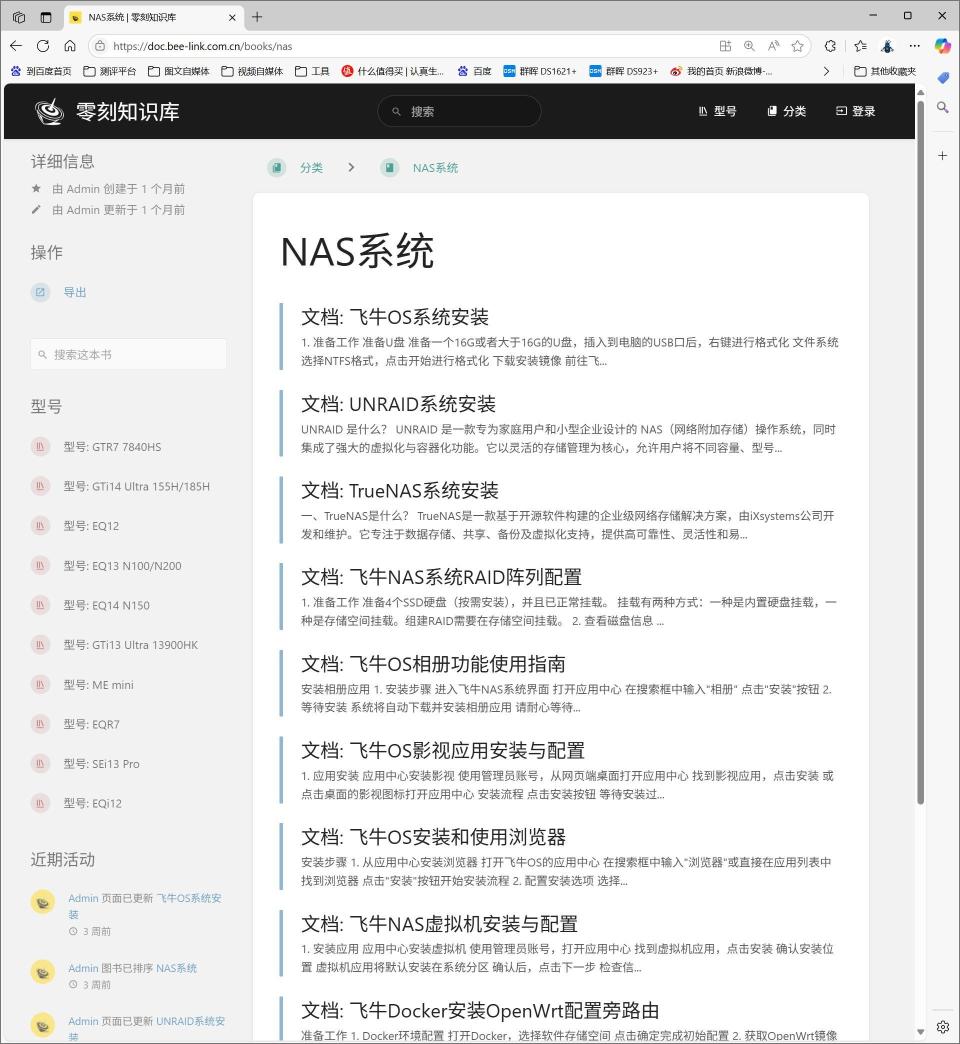
Task: Click the zoom magnifier icon in address bar
Action: (x=750, y=46)
